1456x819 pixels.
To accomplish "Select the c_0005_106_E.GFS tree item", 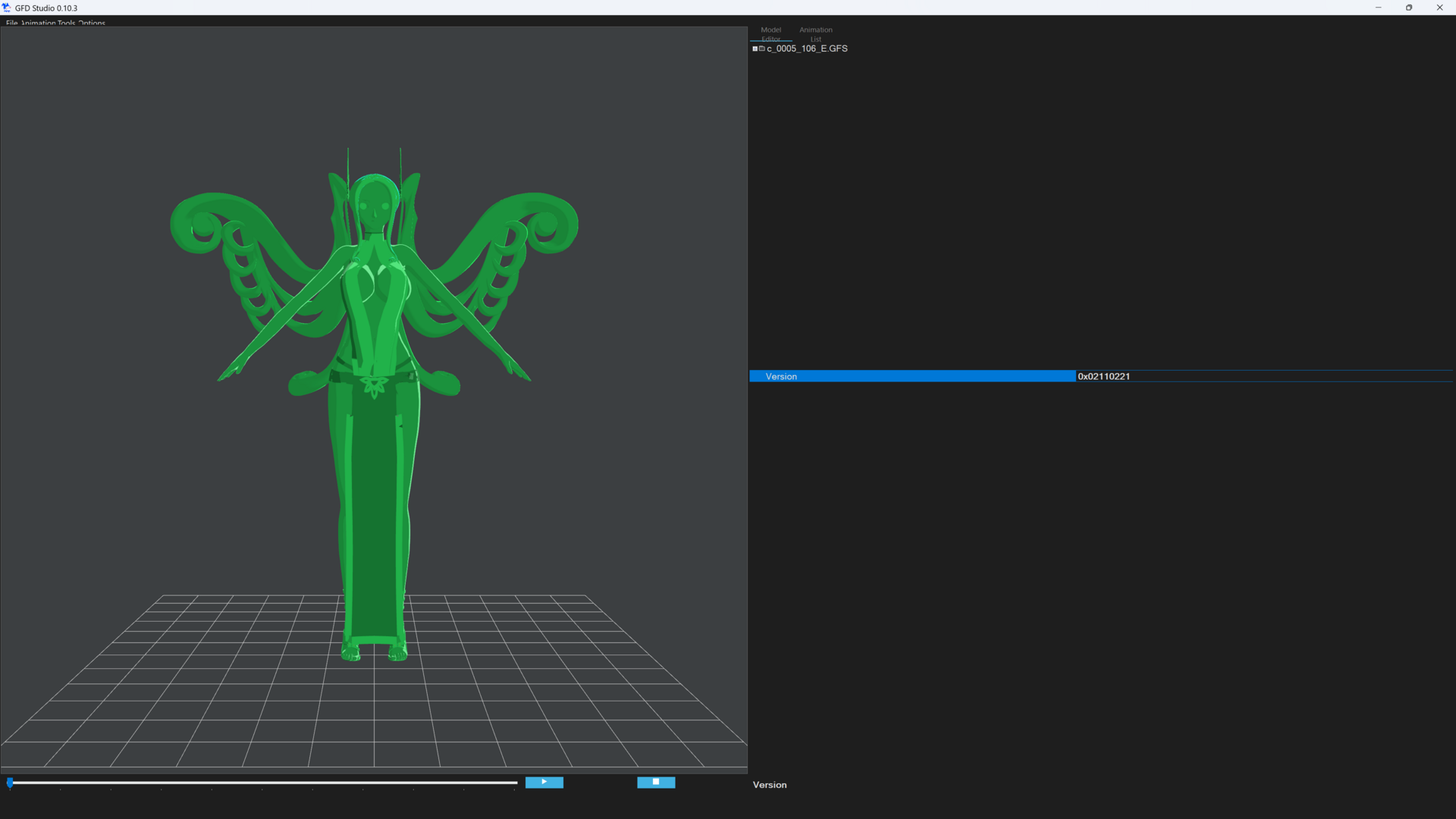I will (x=807, y=49).
